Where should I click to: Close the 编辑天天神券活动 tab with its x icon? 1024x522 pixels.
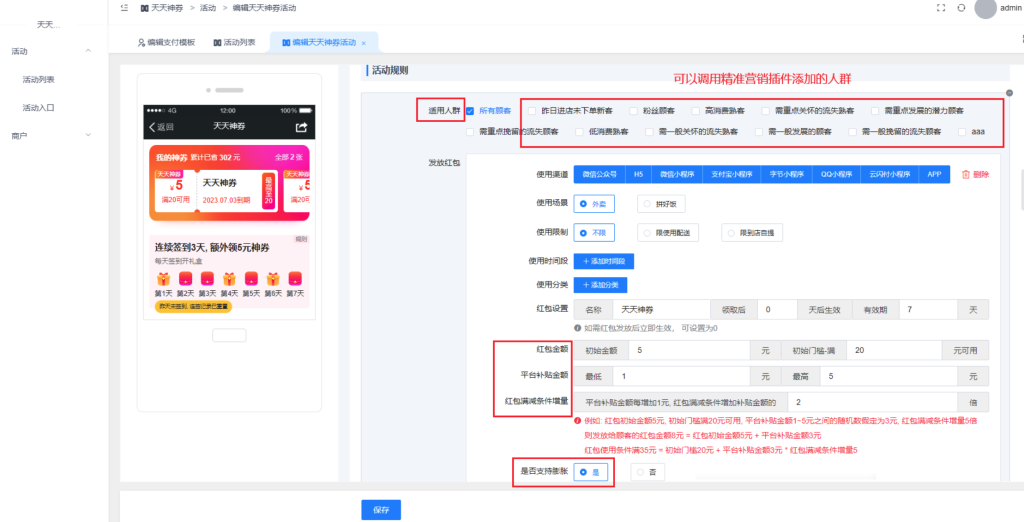coord(364,43)
